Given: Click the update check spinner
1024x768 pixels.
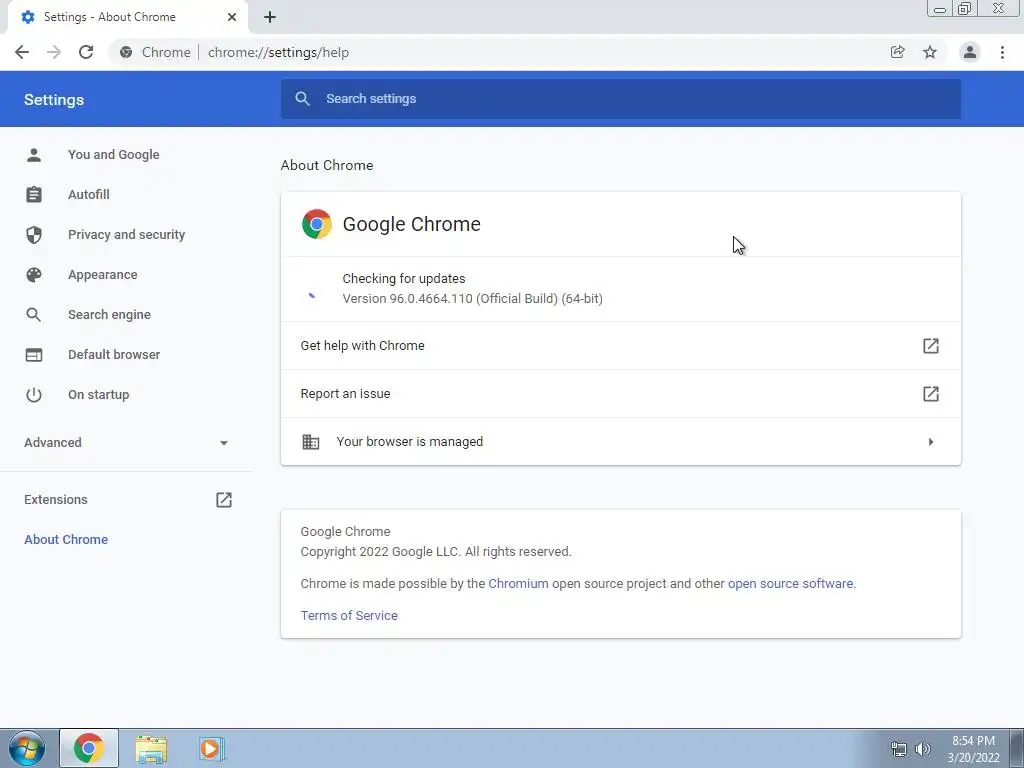Looking at the screenshot, I should point(312,295).
